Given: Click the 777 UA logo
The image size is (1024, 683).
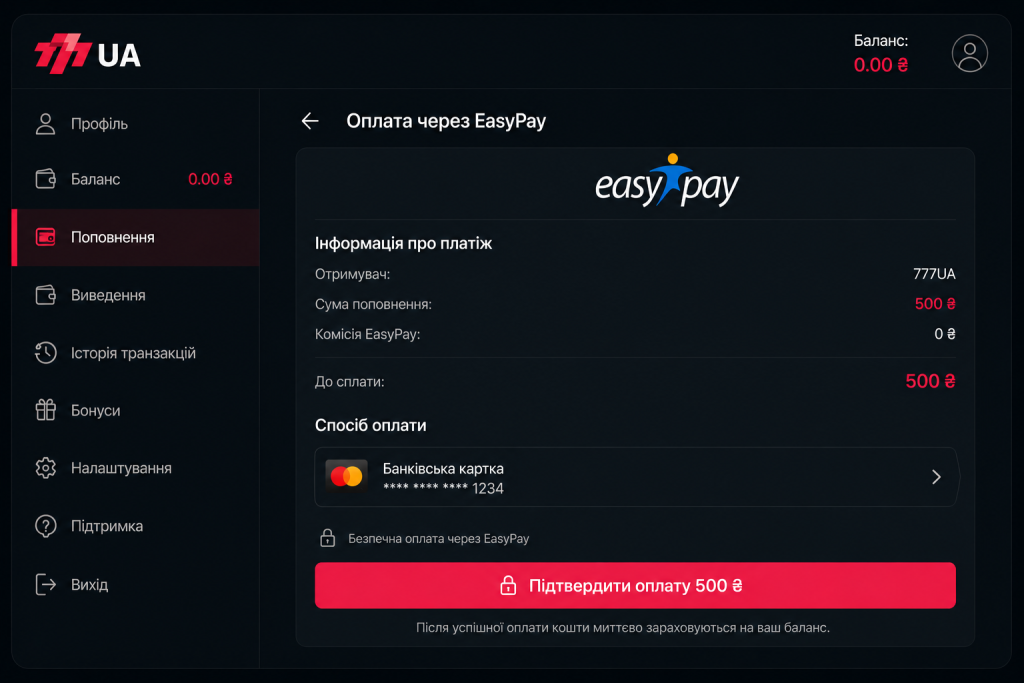Looking at the screenshot, I should click(88, 54).
